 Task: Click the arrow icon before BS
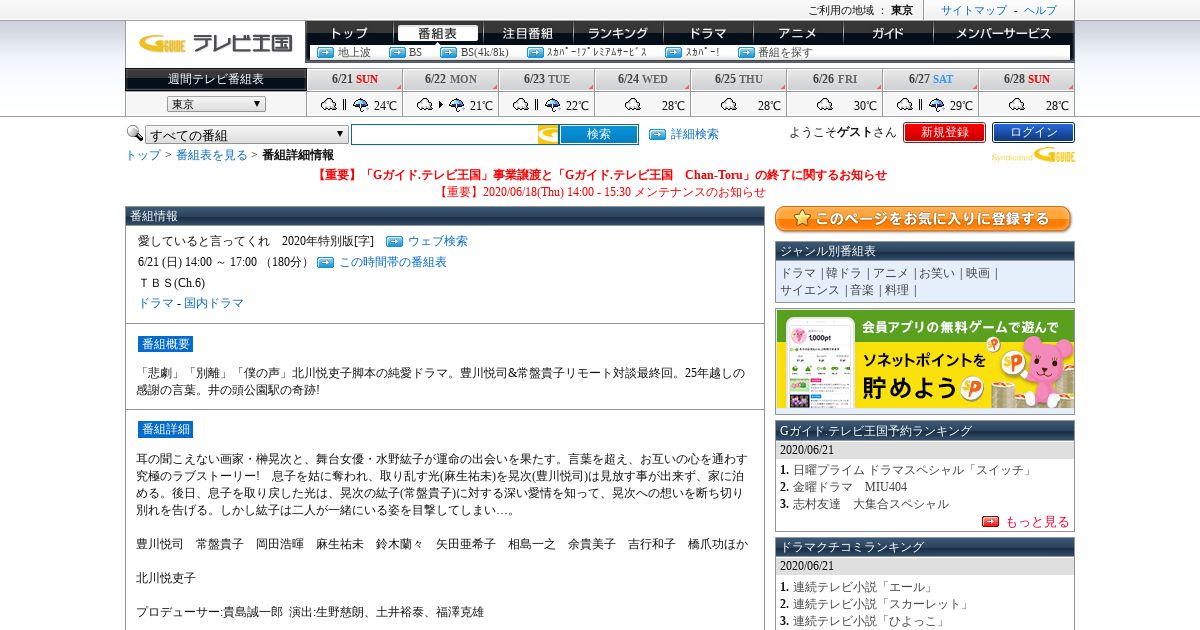coord(396,52)
